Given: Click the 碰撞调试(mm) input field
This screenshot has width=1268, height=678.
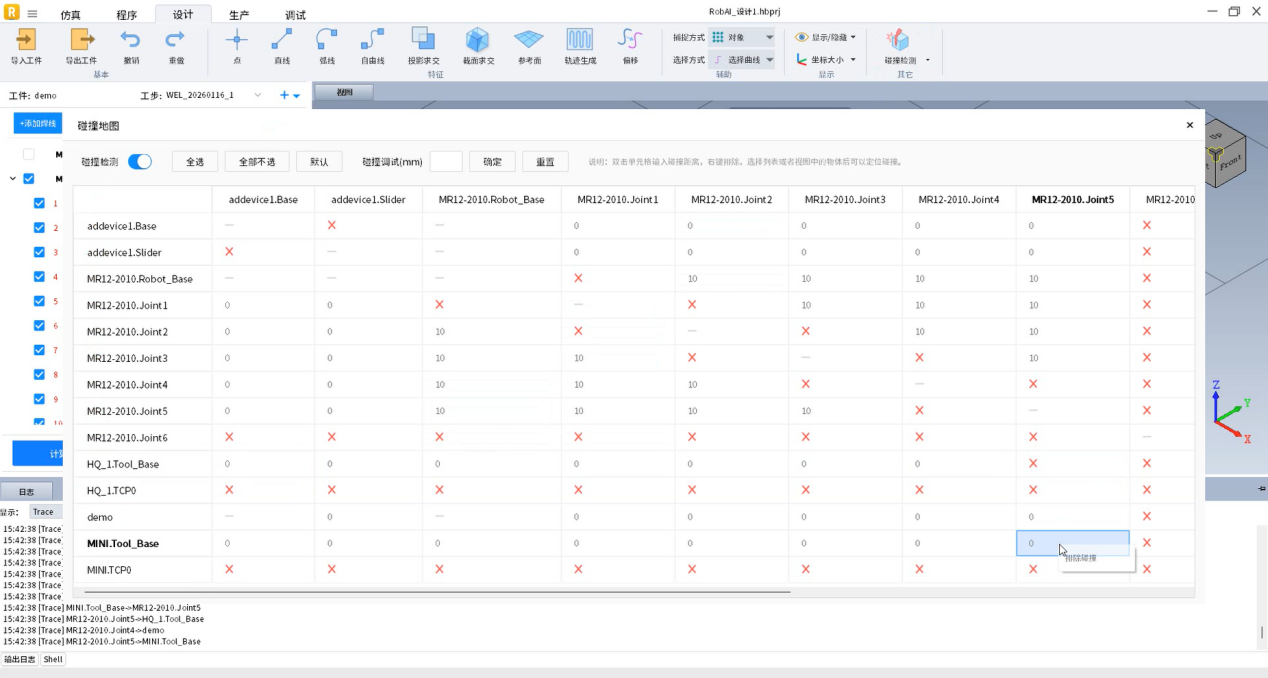Looking at the screenshot, I should [x=445, y=162].
